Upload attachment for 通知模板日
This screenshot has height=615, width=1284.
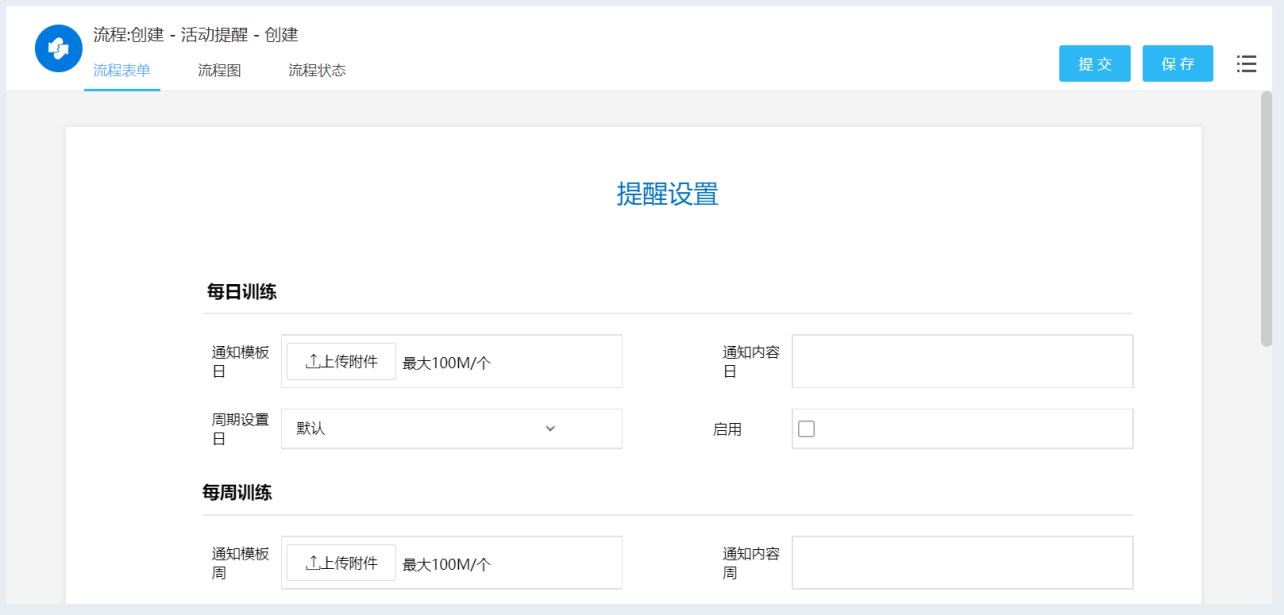click(341, 362)
